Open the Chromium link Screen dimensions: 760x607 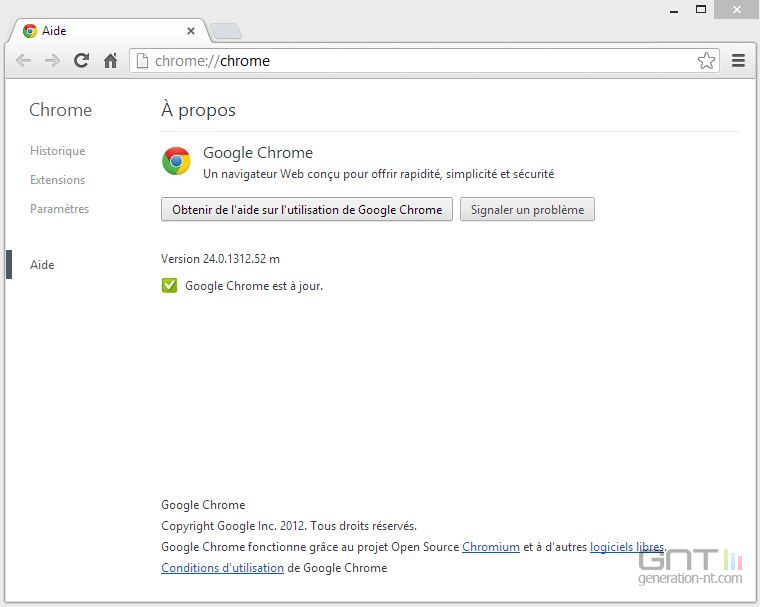(491, 547)
